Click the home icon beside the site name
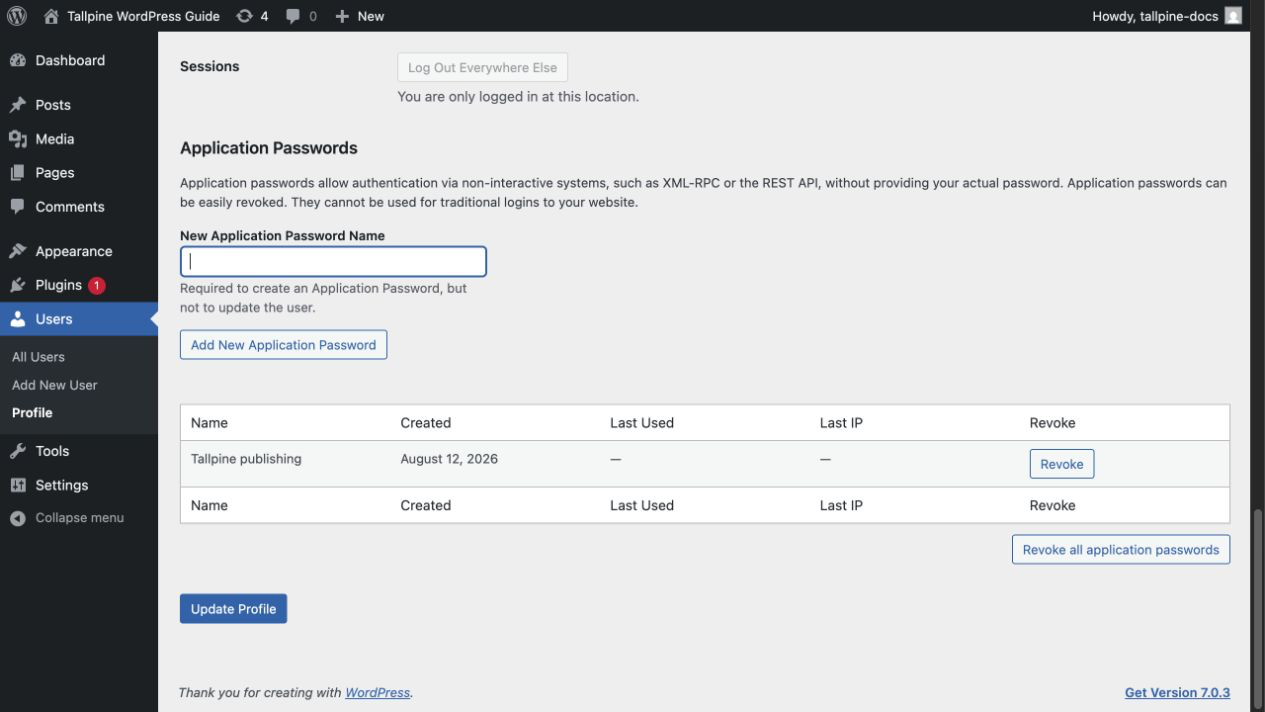The image size is (1265, 712). 51,16
